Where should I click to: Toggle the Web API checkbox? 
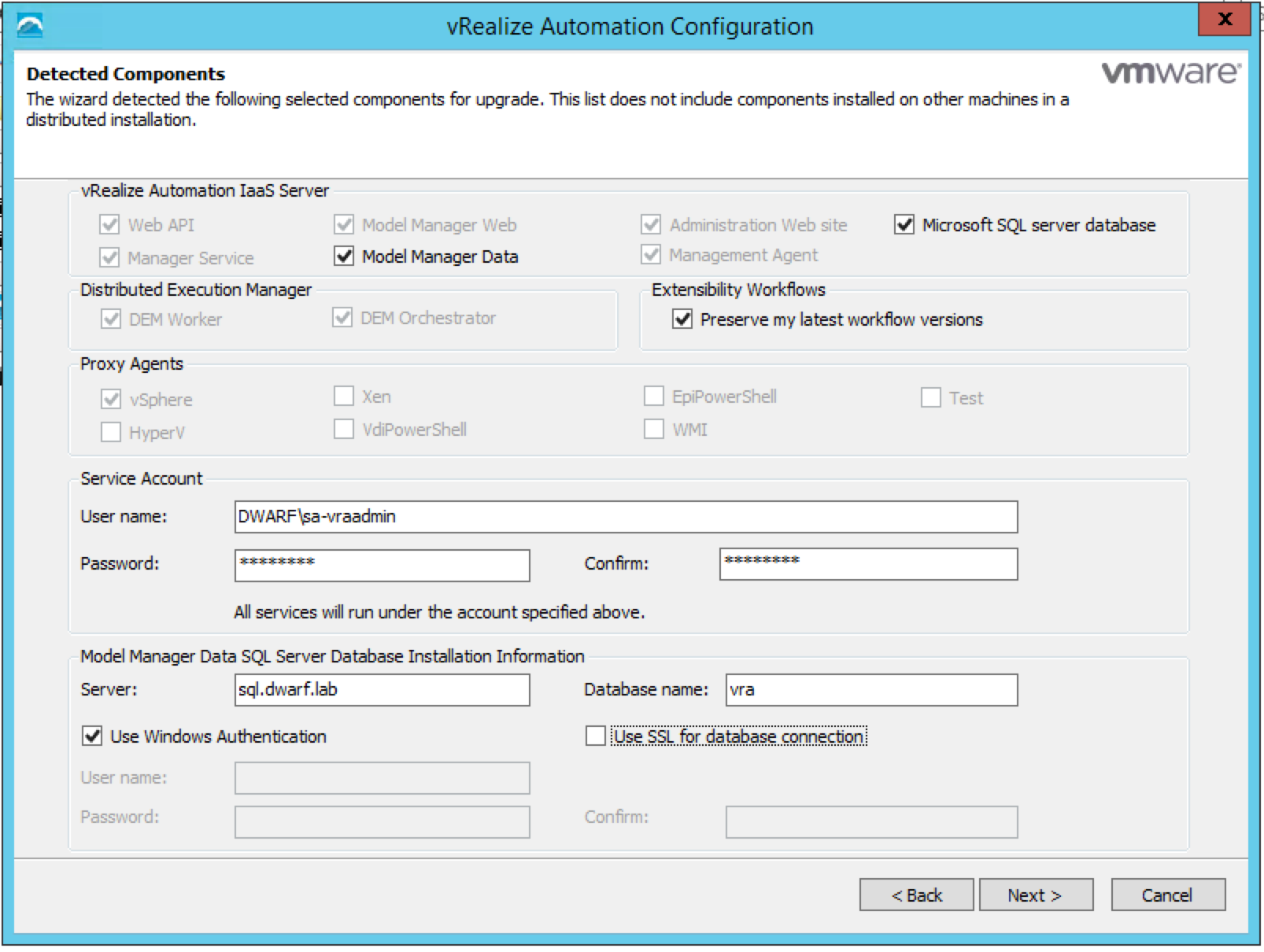[x=109, y=225]
